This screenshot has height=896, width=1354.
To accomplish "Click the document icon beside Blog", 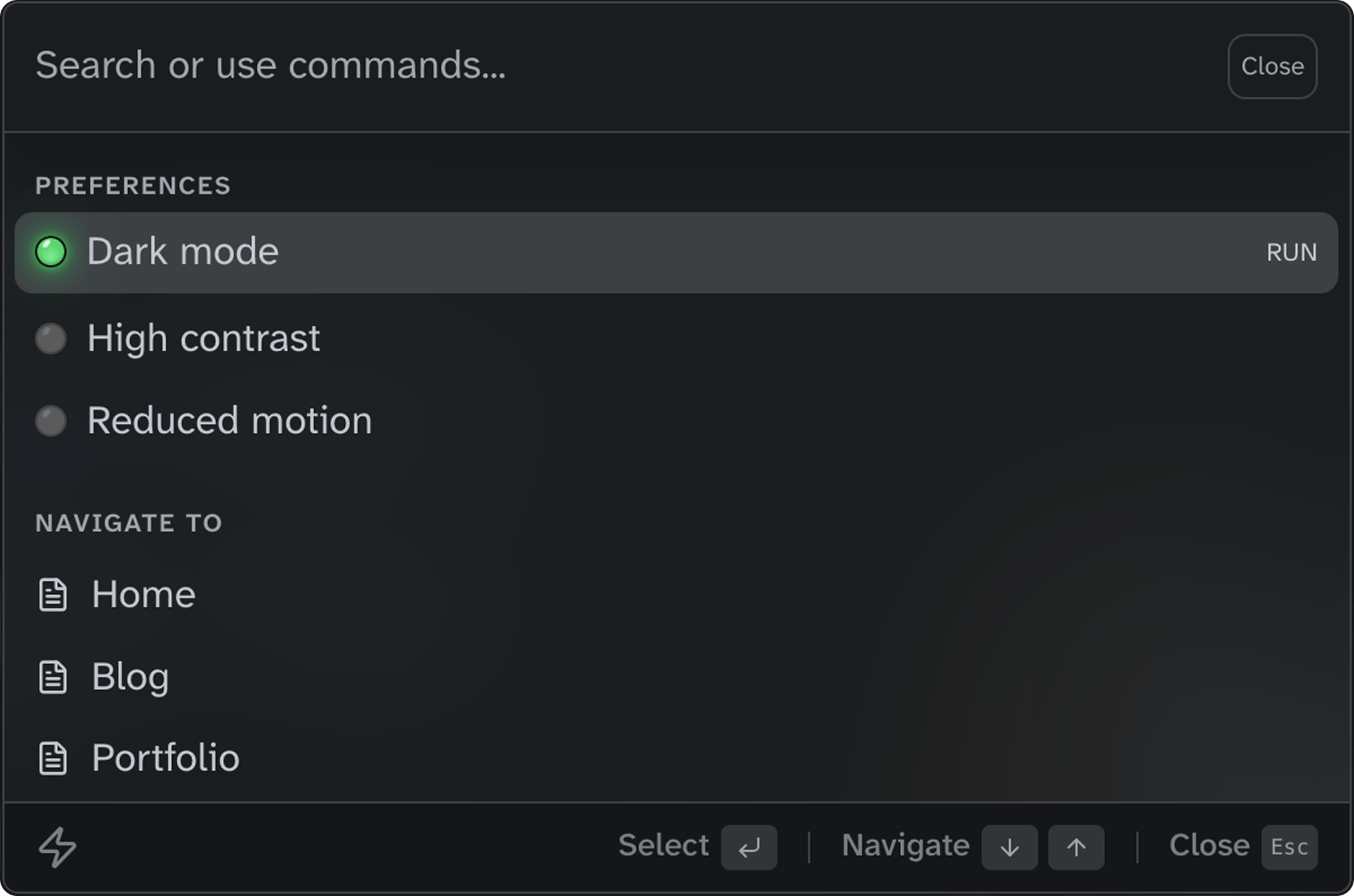I will [53, 677].
